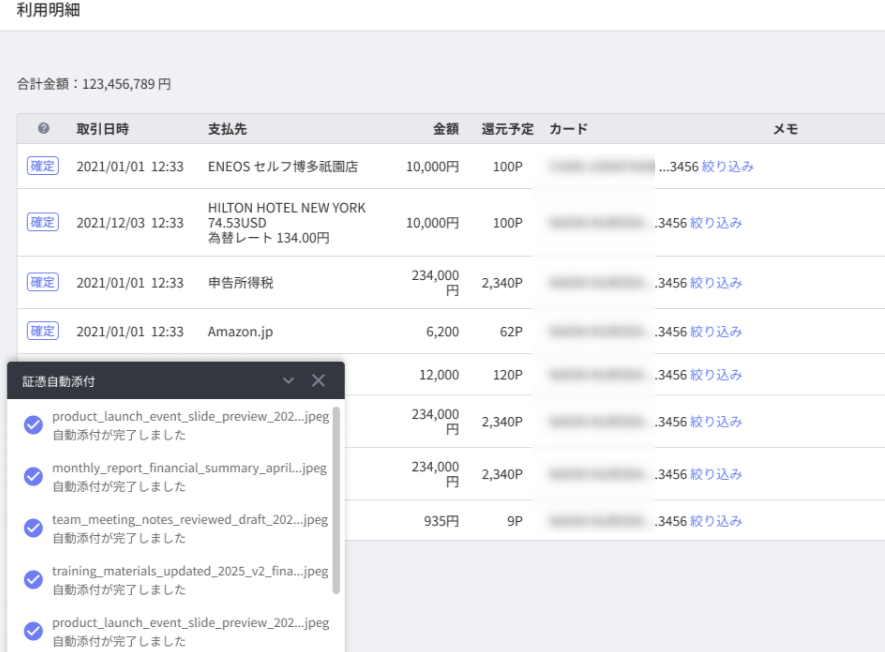Click the 確定 badge on ENEOS row

click(43, 166)
